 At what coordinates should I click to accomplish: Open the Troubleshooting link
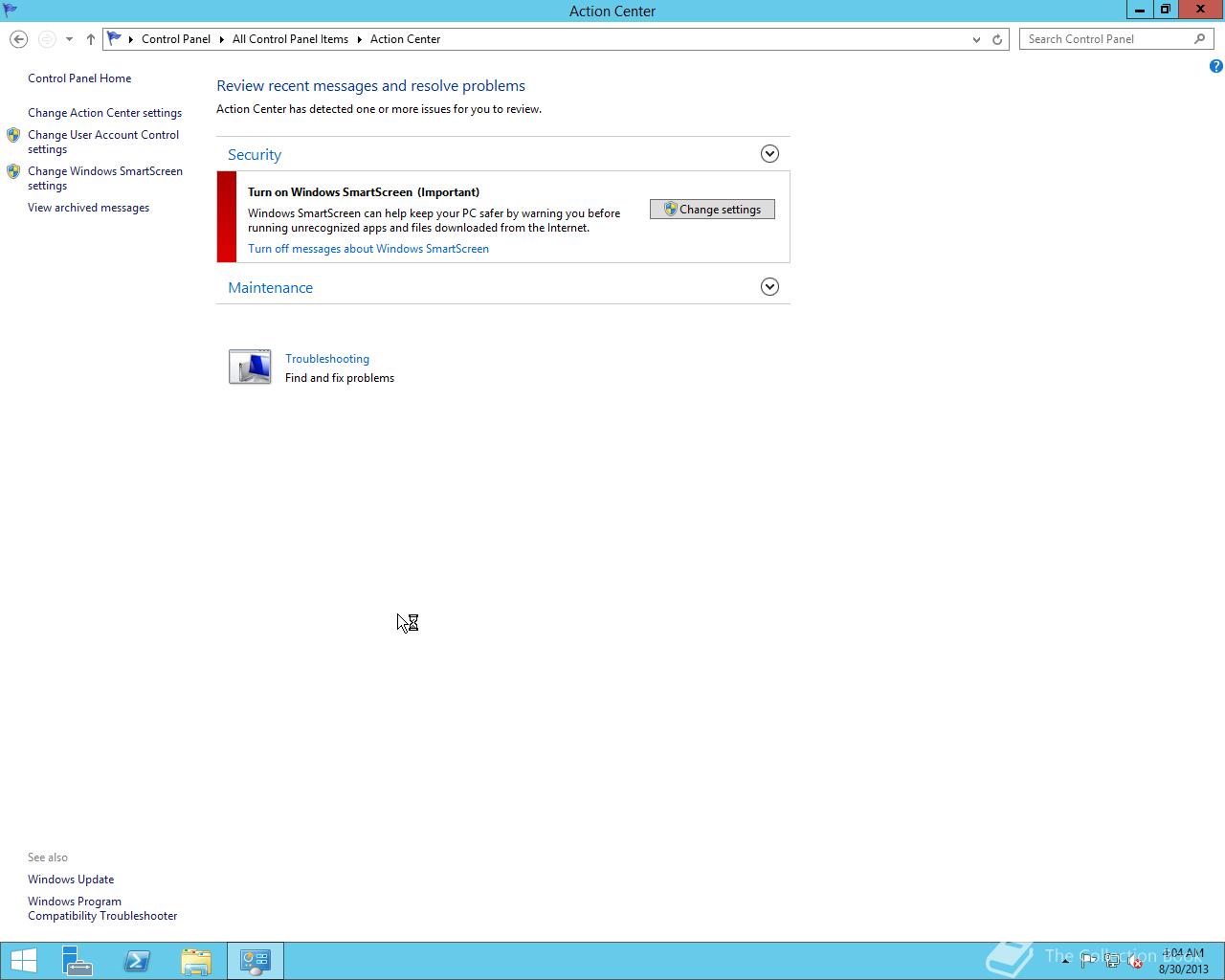[x=327, y=359]
